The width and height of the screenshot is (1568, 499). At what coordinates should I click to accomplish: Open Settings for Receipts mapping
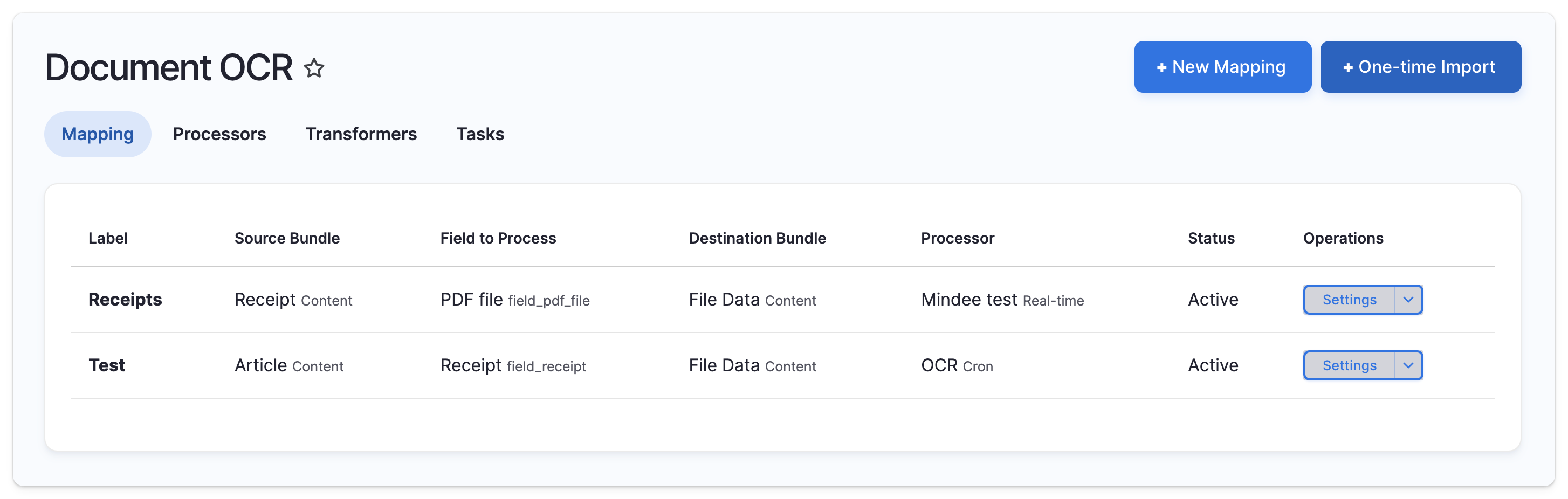pos(1349,300)
